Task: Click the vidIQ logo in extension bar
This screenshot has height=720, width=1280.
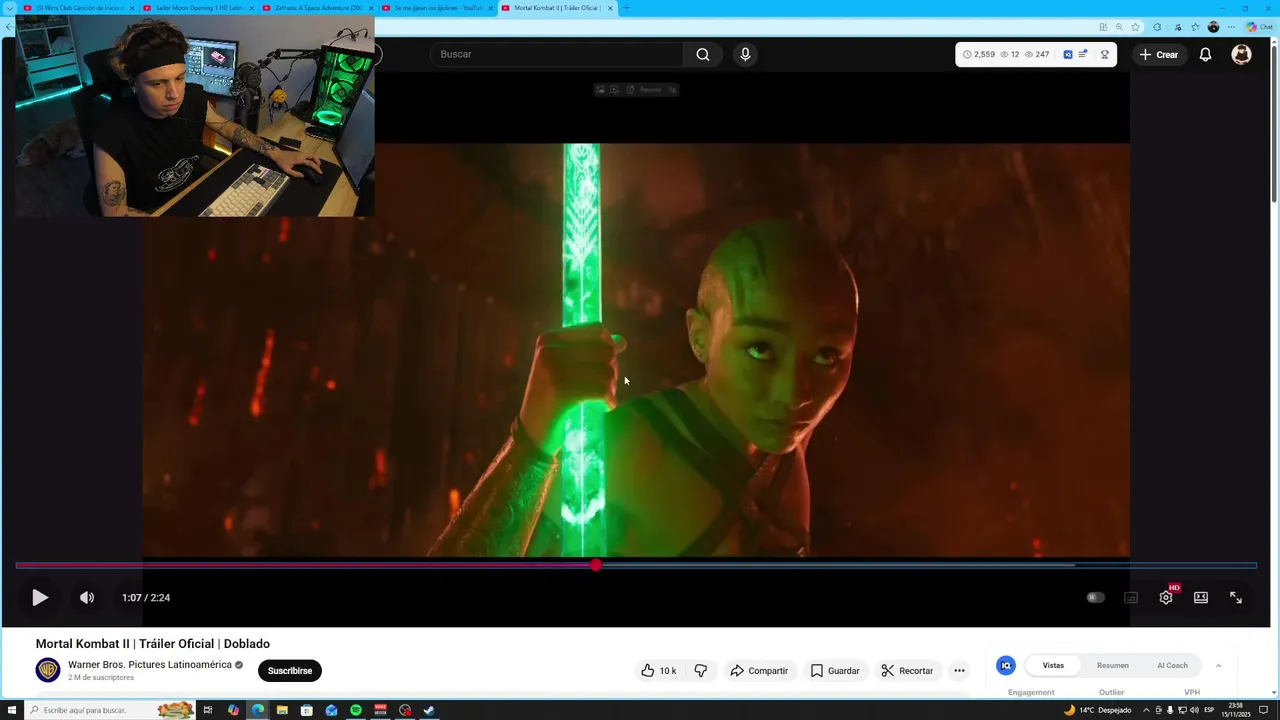Action: pos(1068,55)
